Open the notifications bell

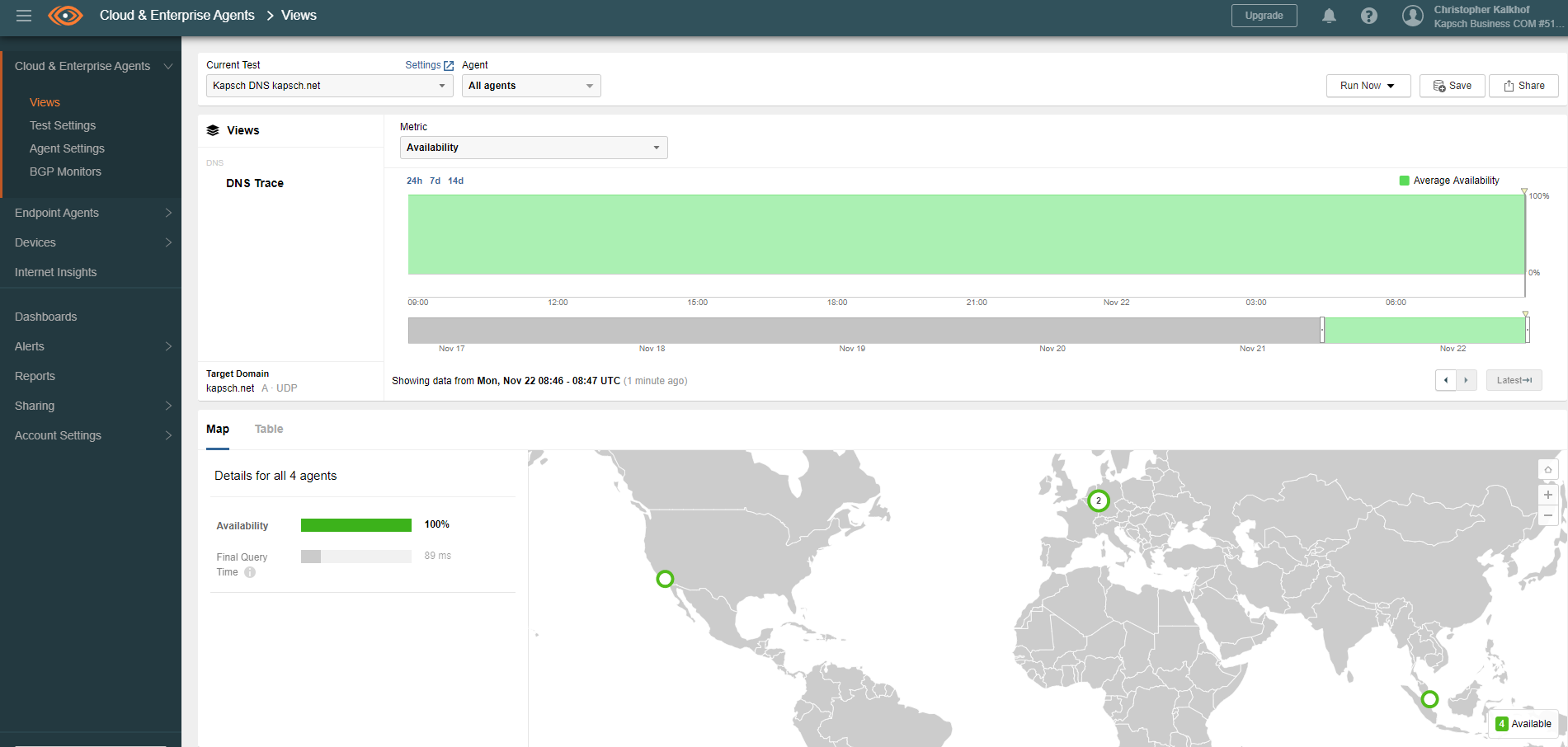point(1329,16)
